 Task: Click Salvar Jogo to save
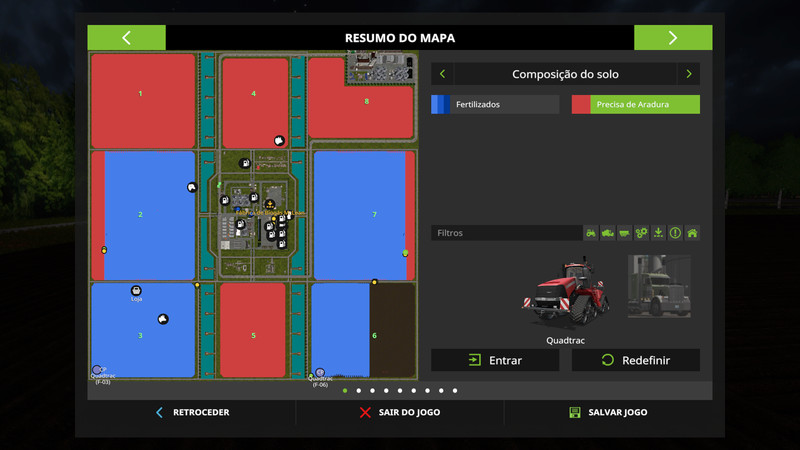[x=608, y=412]
